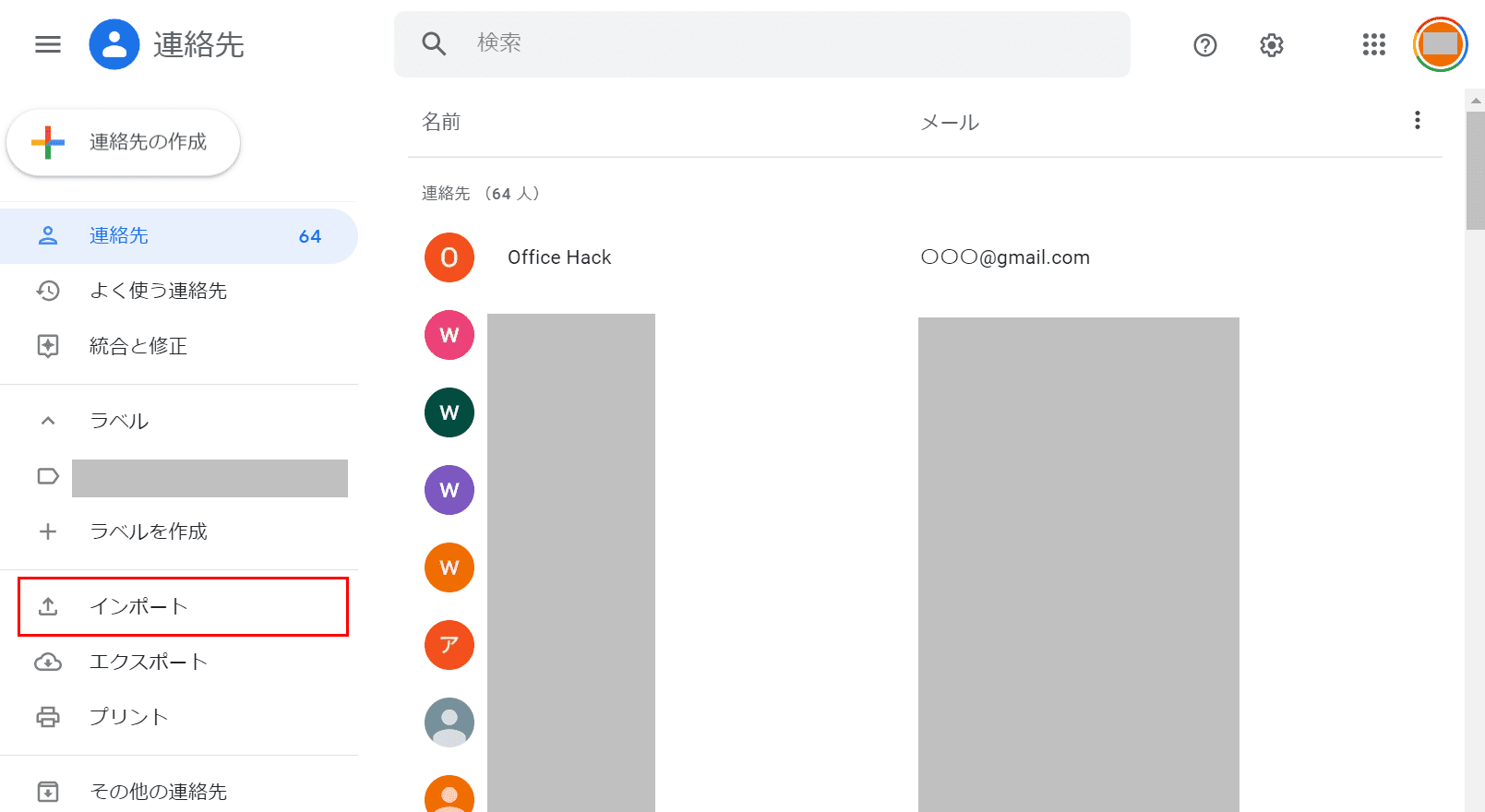Select the orange W contact avatar

click(x=449, y=567)
